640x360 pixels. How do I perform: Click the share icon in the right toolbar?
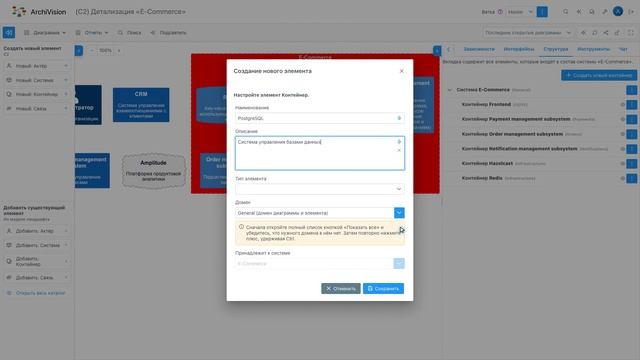point(606,33)
